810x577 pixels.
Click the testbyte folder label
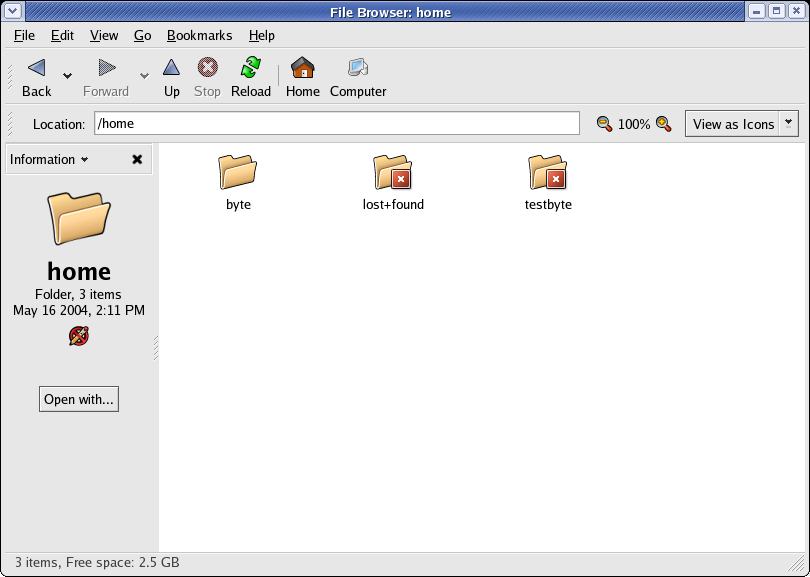[548, 205]
